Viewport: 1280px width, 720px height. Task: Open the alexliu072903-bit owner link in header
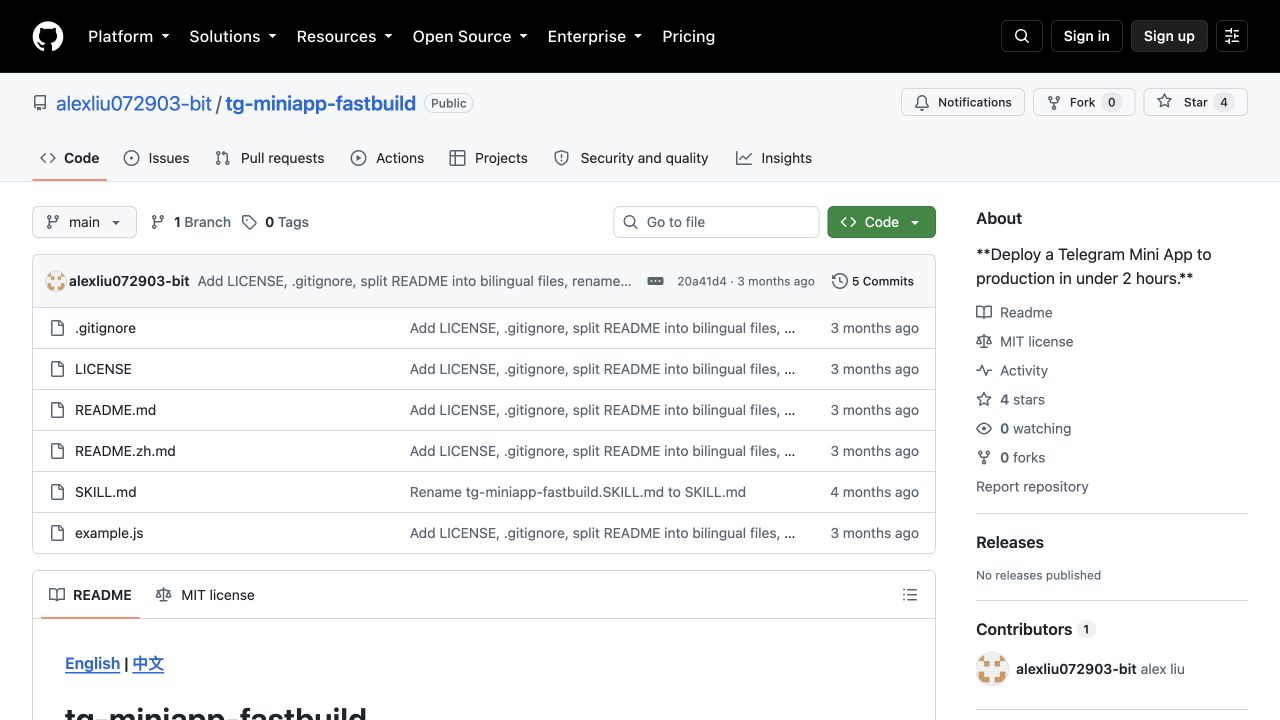click(134, 103)
